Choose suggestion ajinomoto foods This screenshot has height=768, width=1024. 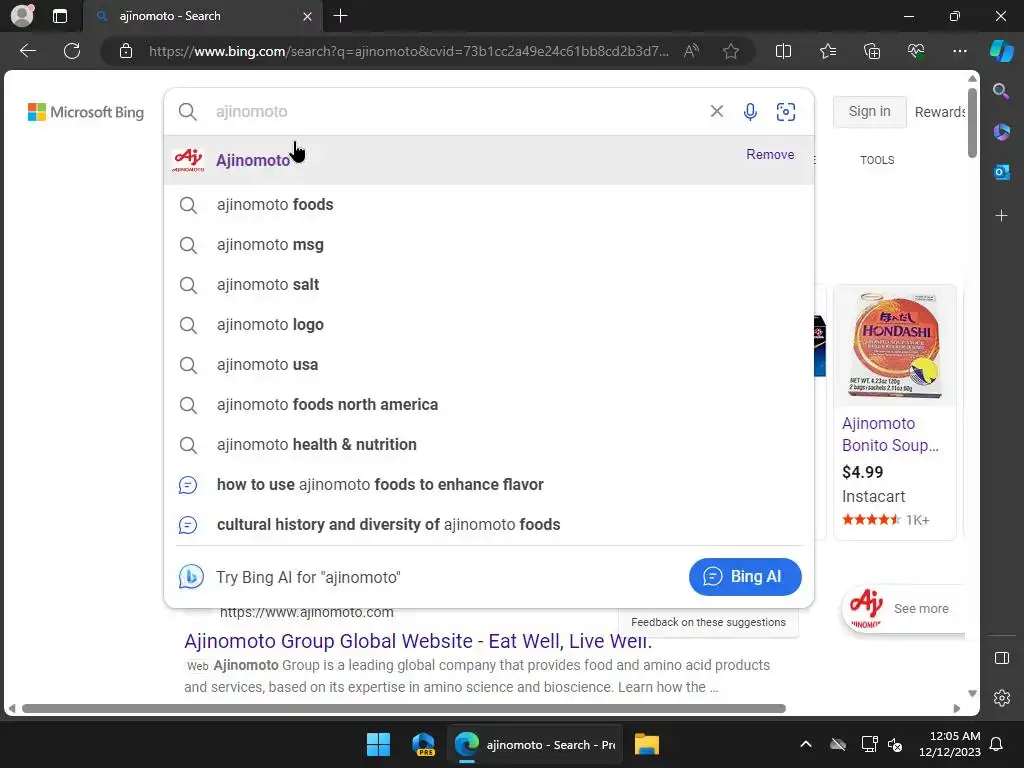(488, 204)
